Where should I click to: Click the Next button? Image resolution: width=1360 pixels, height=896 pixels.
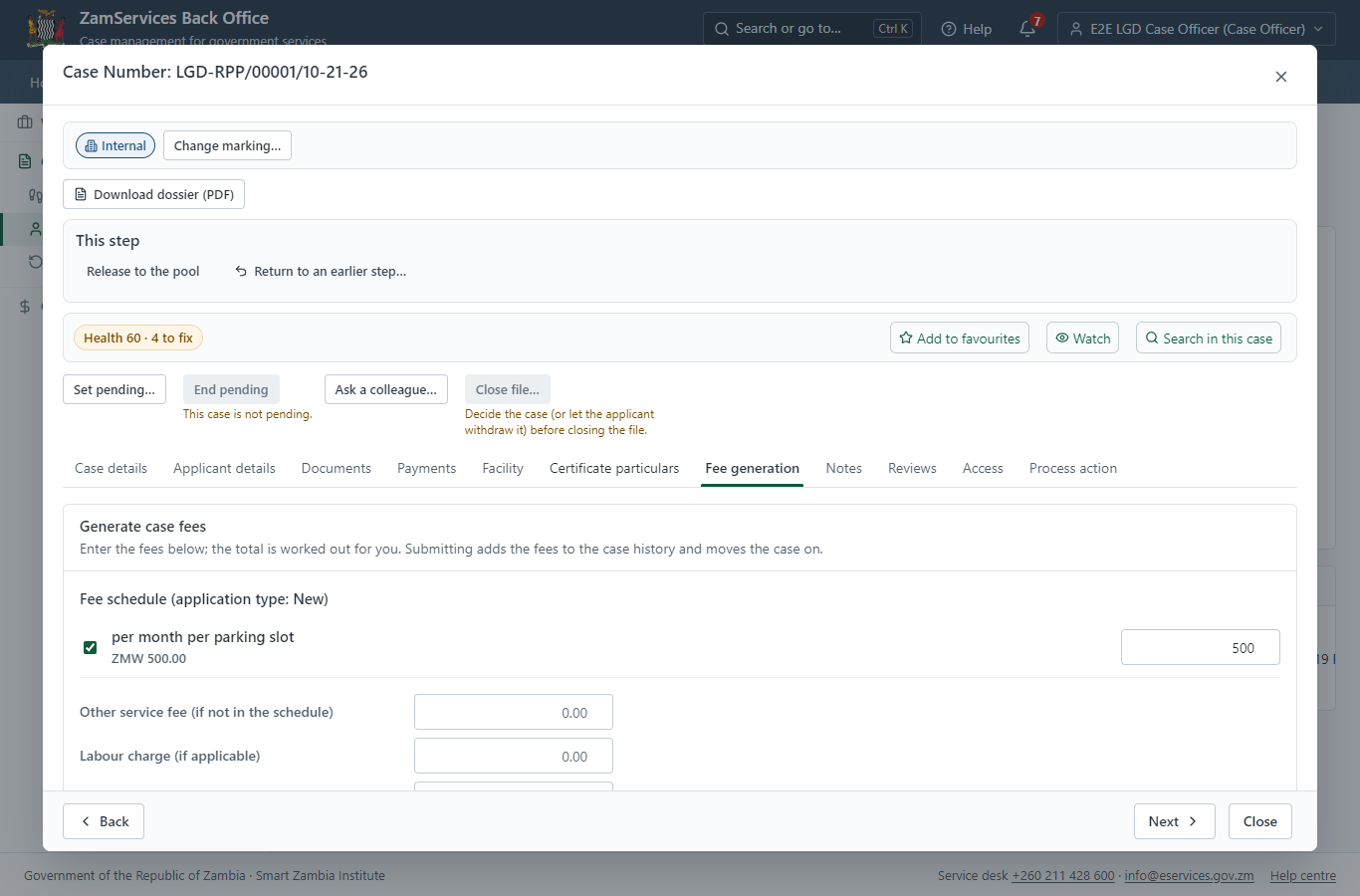coord(1175,821)
